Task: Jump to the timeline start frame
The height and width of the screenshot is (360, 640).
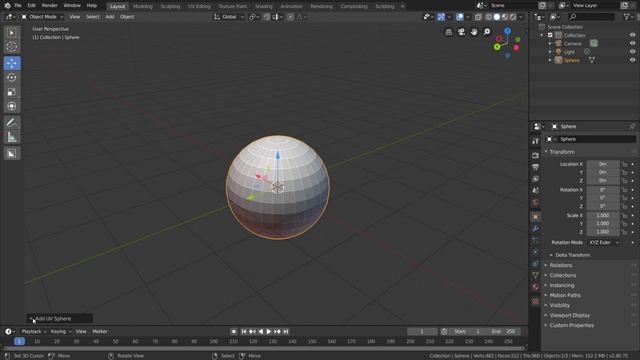Action: (x=244, y=331)
